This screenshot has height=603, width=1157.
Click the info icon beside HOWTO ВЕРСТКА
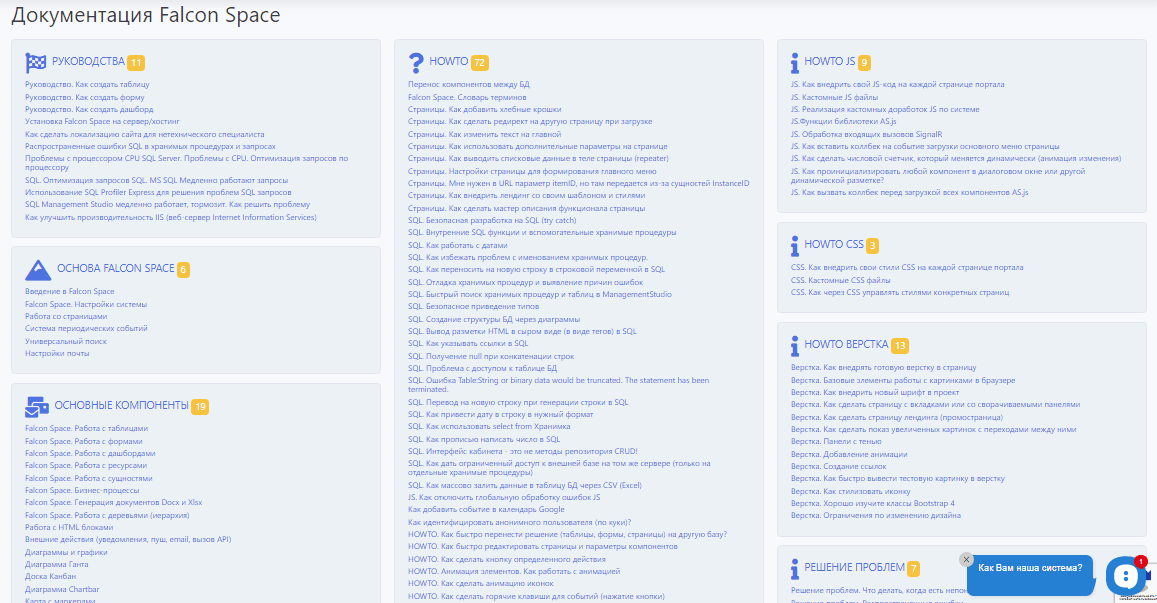(x=795, y=345)
